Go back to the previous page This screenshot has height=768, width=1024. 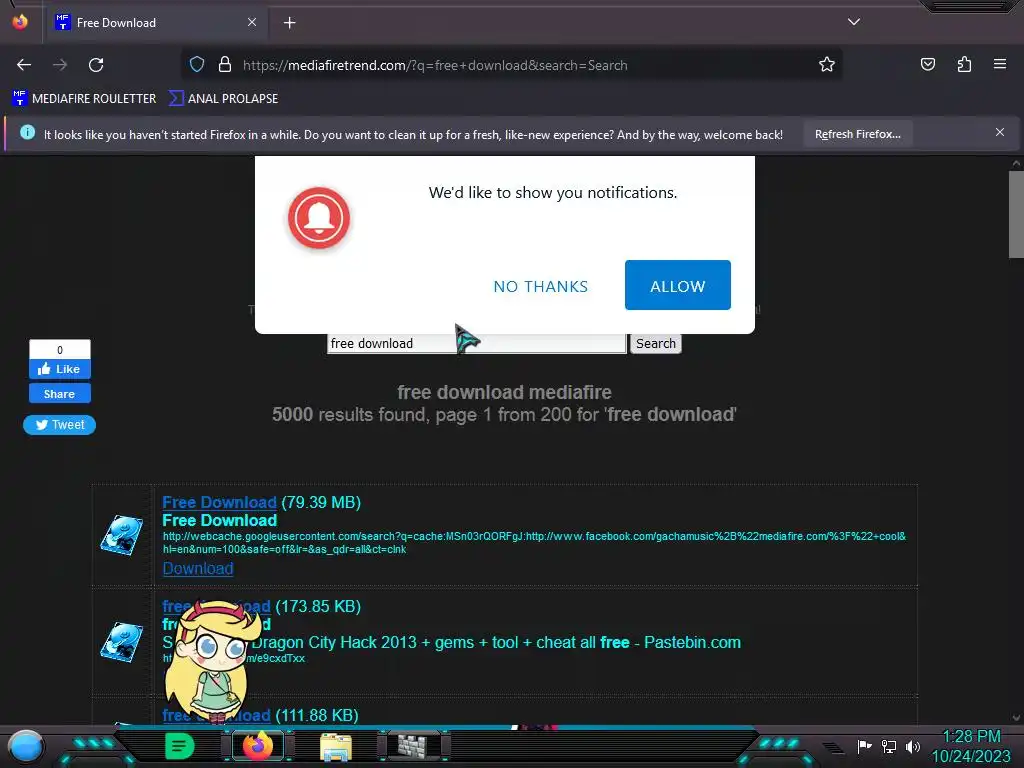[24, 65]
